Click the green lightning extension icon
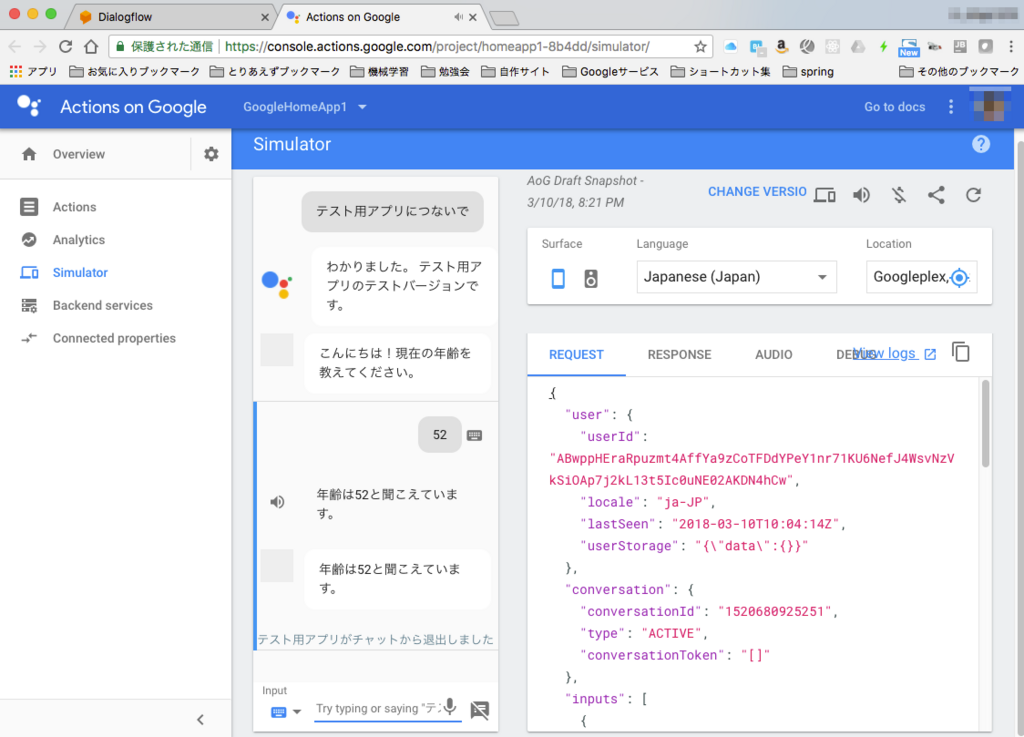 [883, 46]
